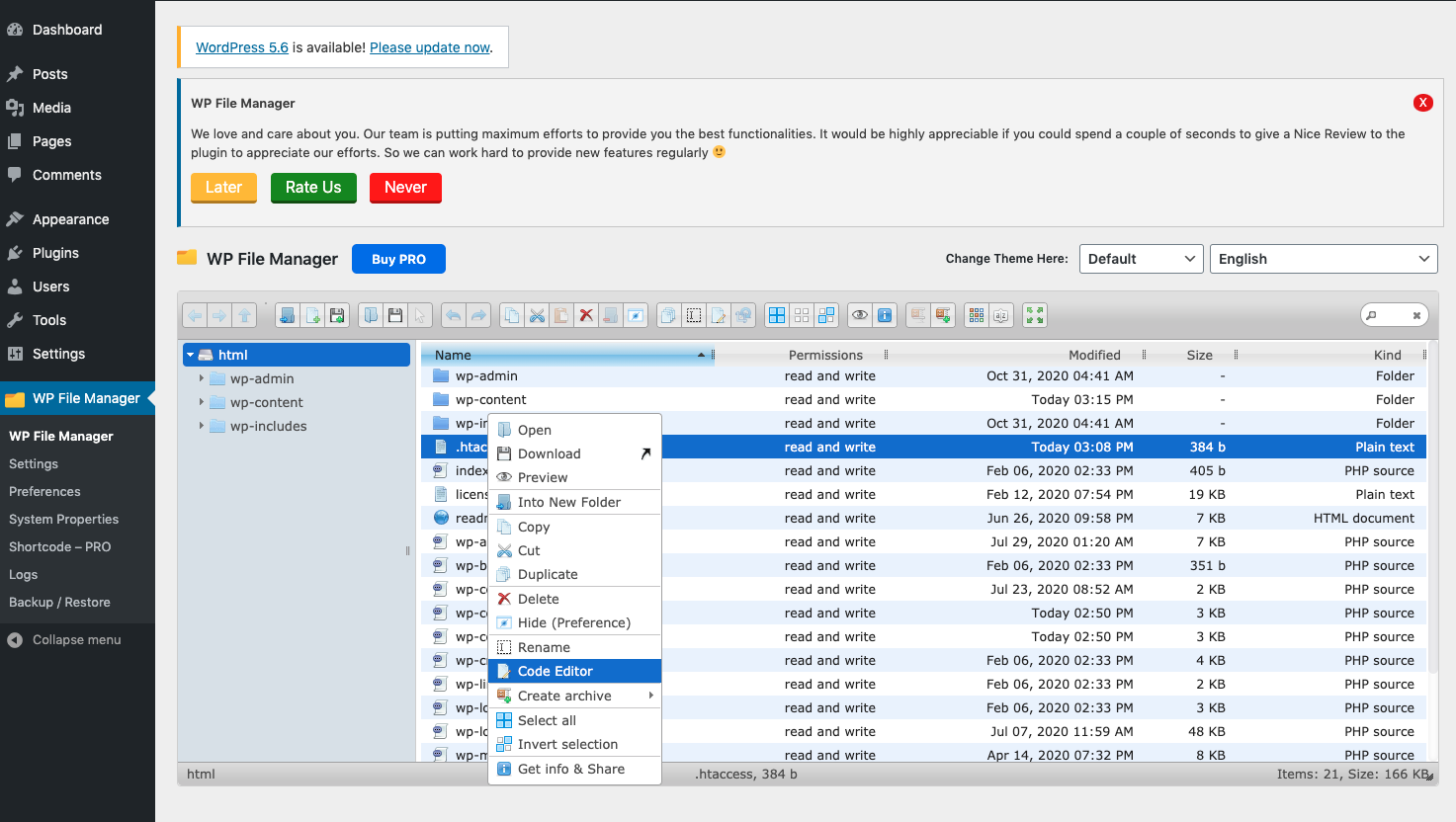Screen dimensions: 1456x822
Task: Click the red Never button
Action: tap(405, 188)
